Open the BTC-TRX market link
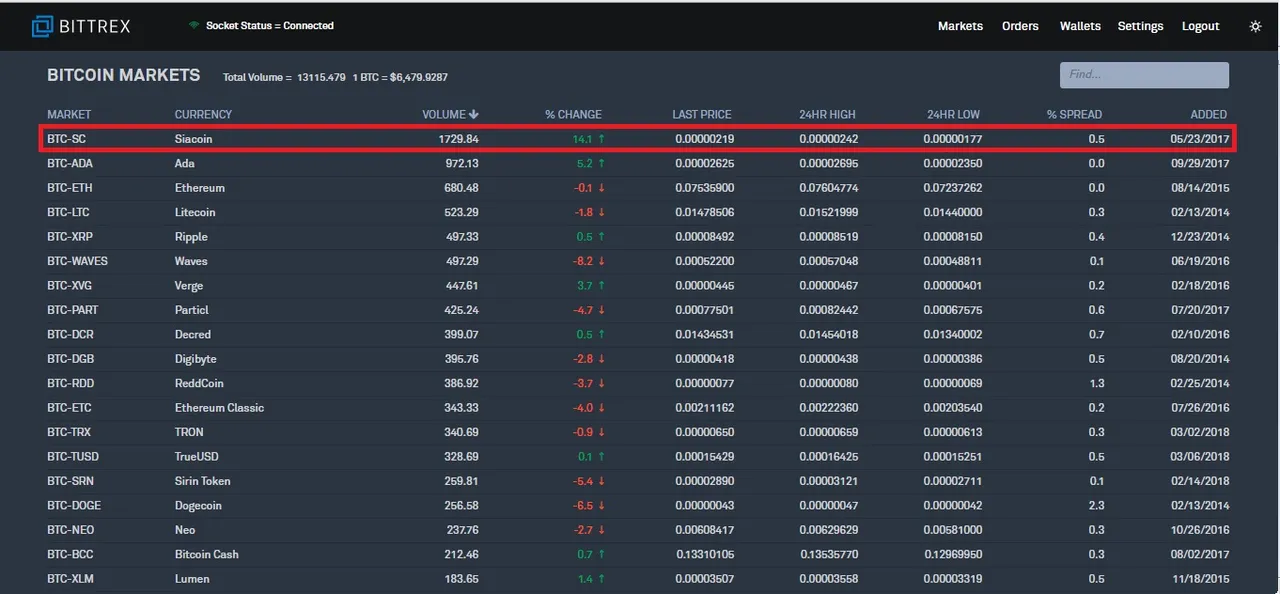The height and width of the screenshot is (594, 1280). [69, 432]
